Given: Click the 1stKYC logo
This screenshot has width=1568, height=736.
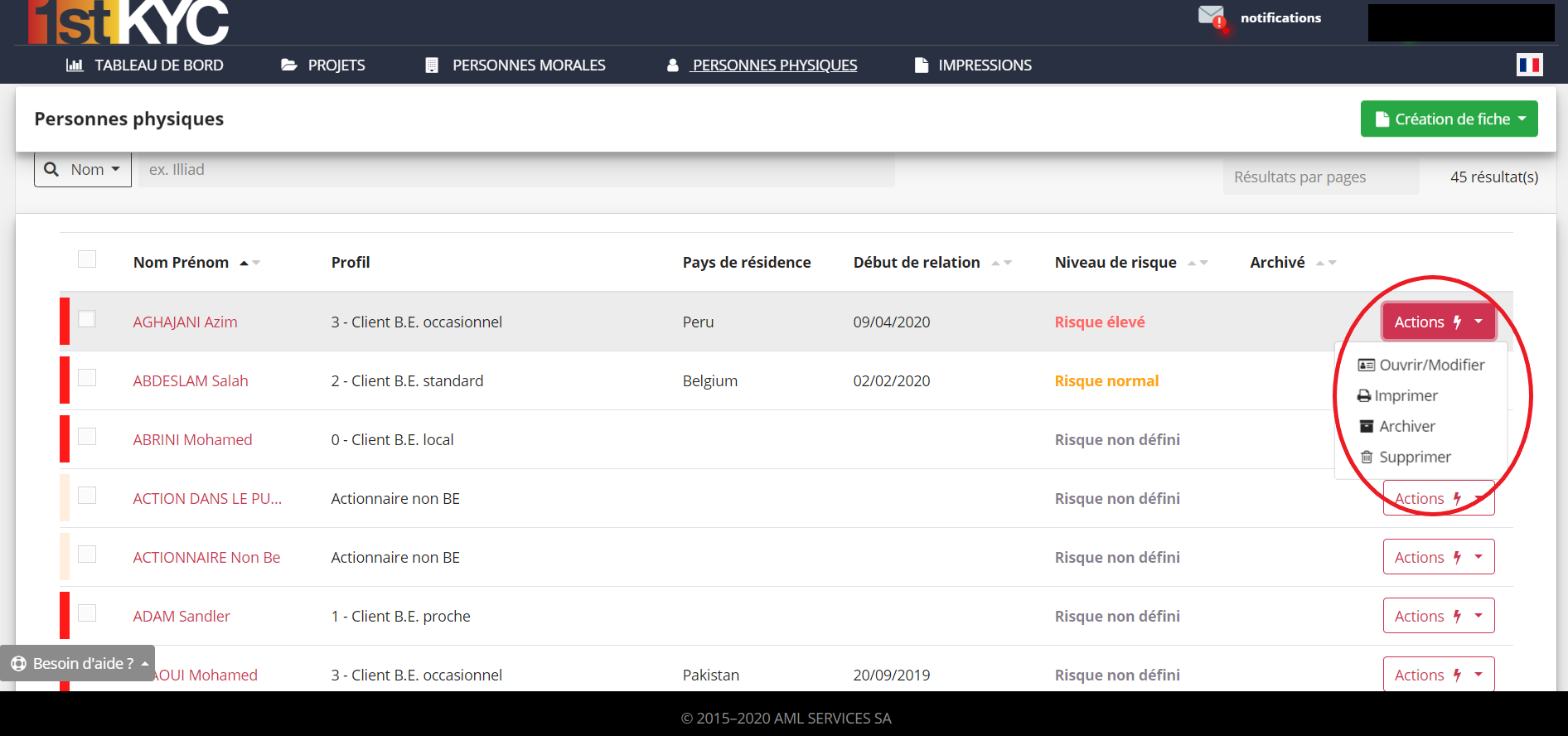Looking at the screenshot, I should tap(128, 22).
